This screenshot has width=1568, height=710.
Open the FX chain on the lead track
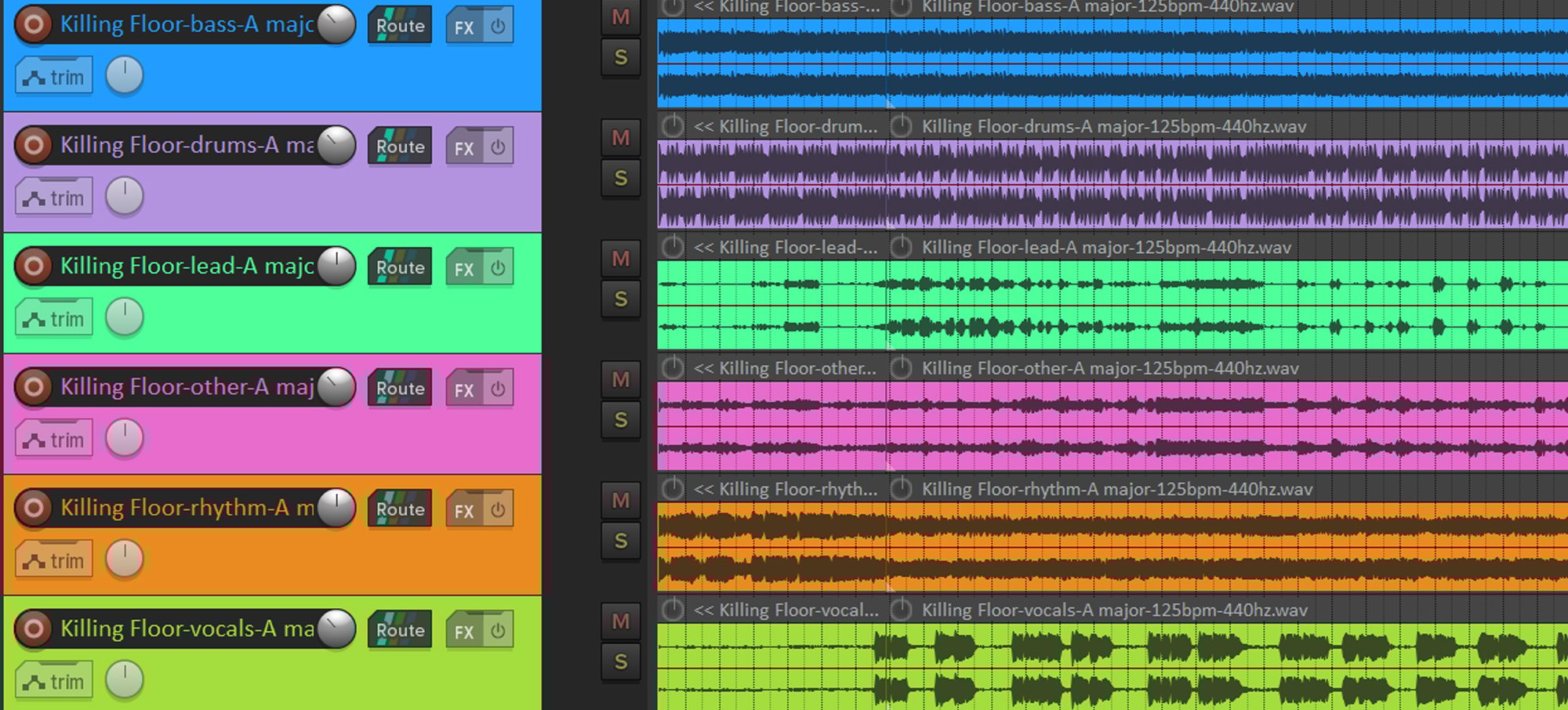pos(465,267)
